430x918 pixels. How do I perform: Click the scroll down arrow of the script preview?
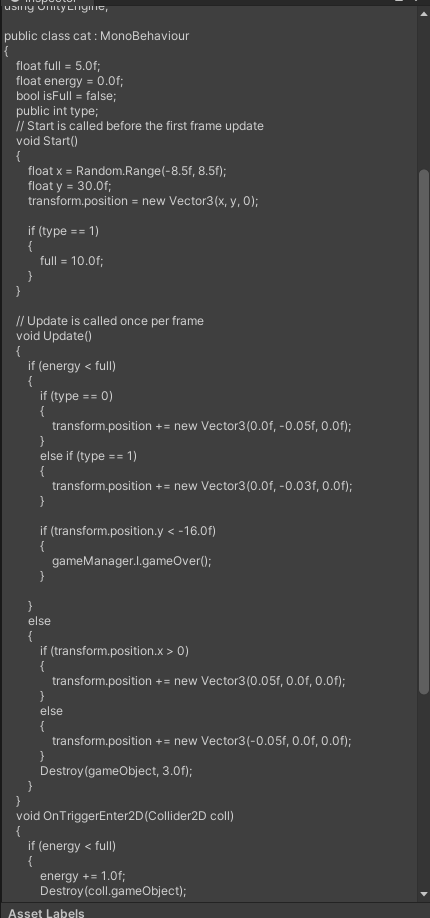(x=424, y=895)
